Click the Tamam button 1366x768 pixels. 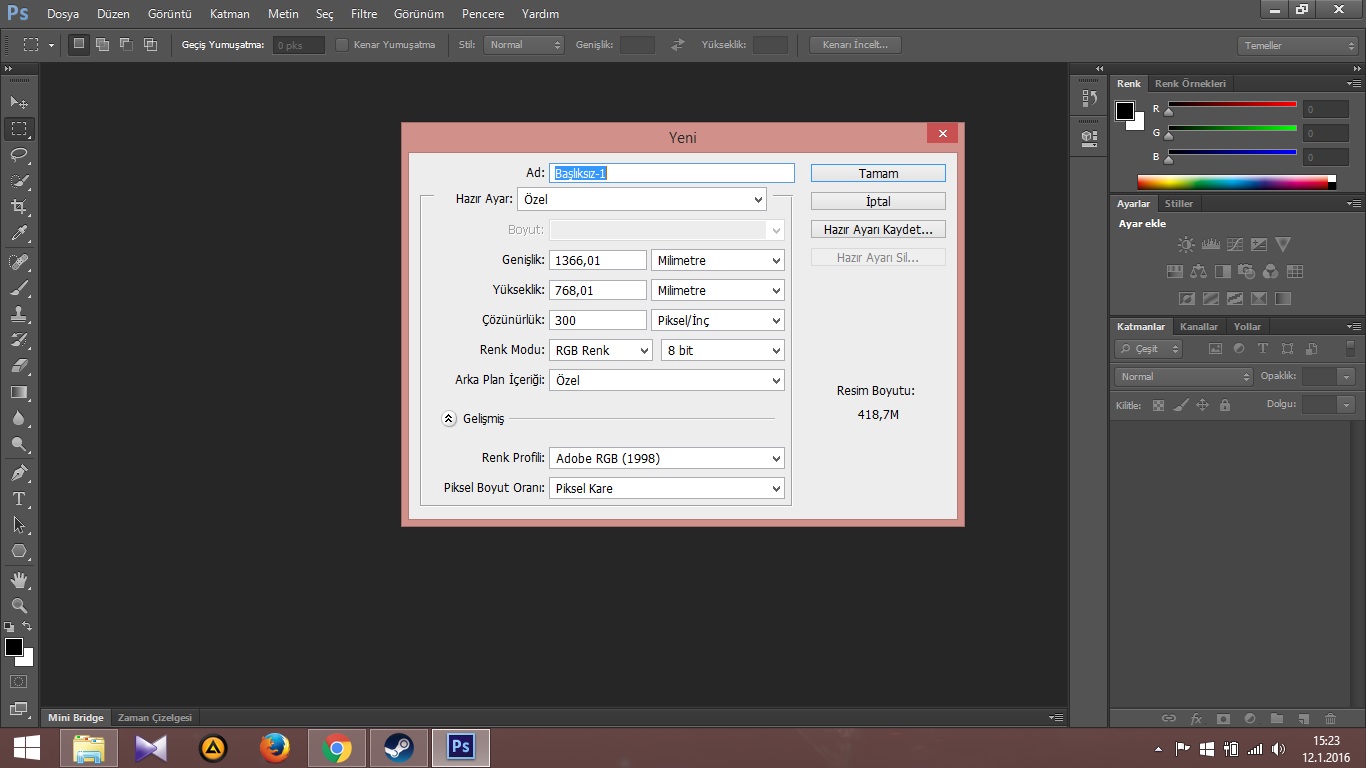[x=878, y=174]
